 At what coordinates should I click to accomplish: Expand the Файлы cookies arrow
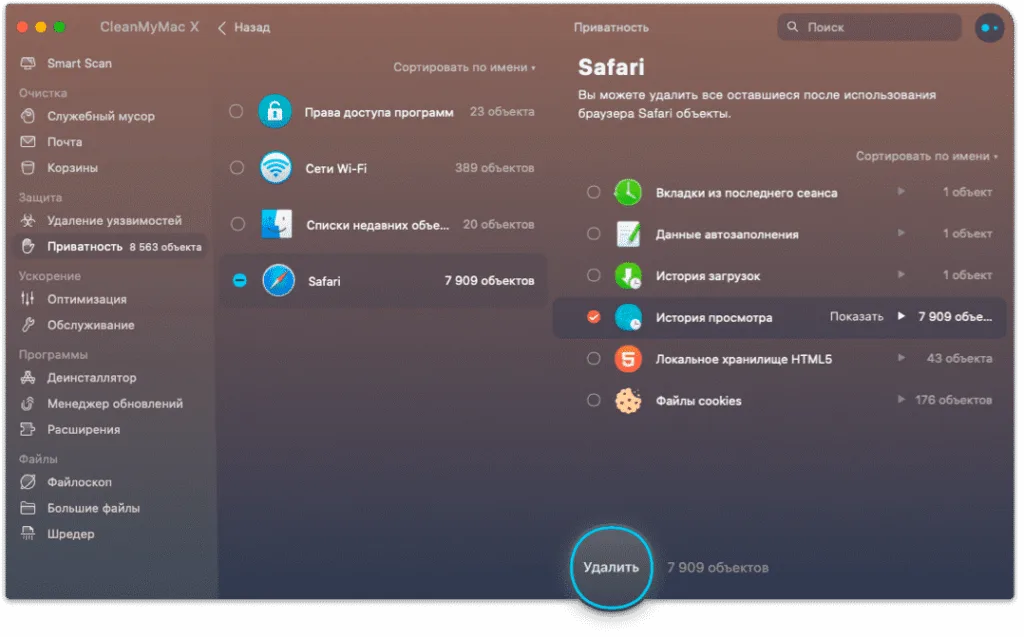[901, 399]
